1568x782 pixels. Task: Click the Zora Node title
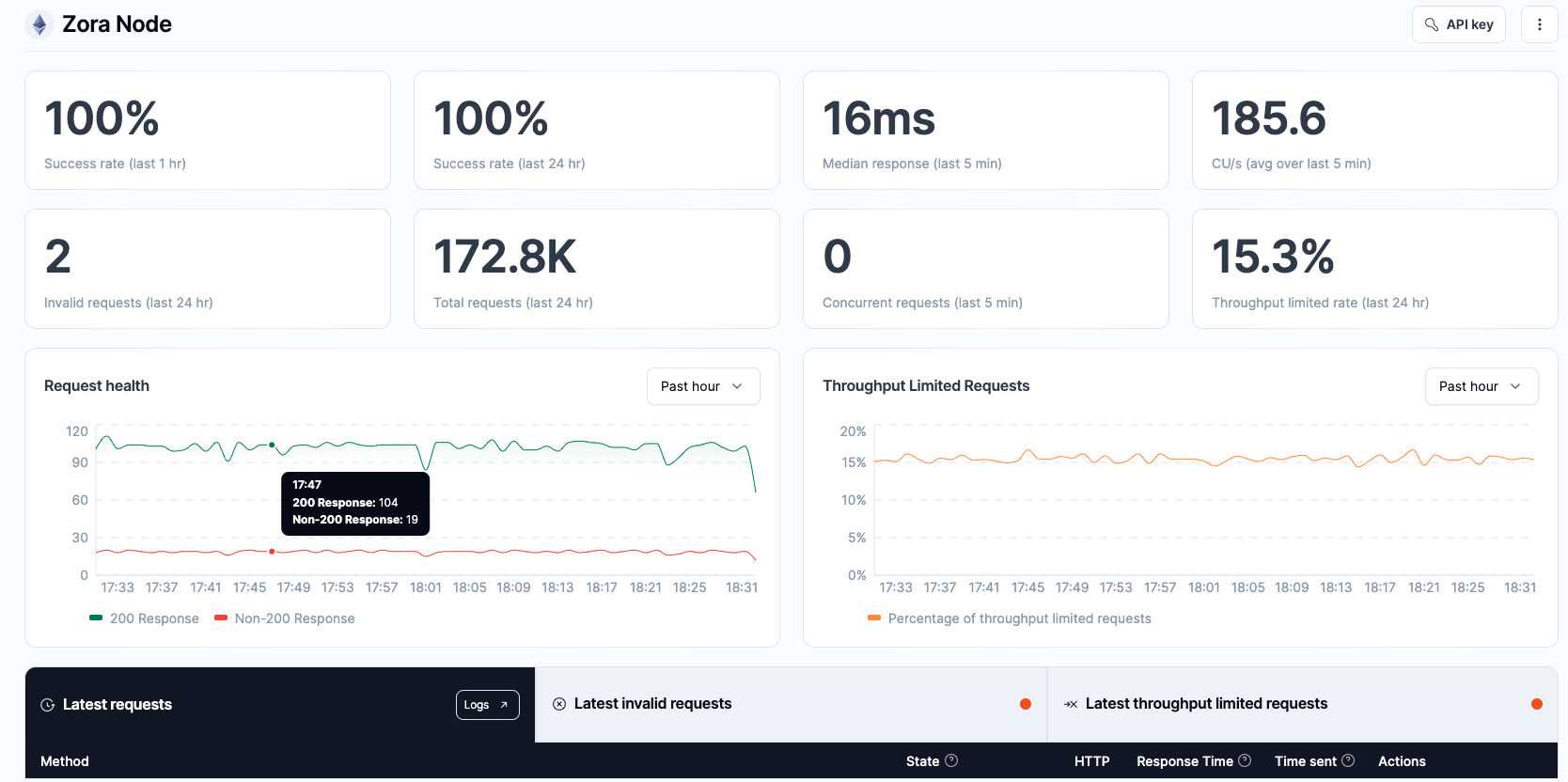(117, 24)
